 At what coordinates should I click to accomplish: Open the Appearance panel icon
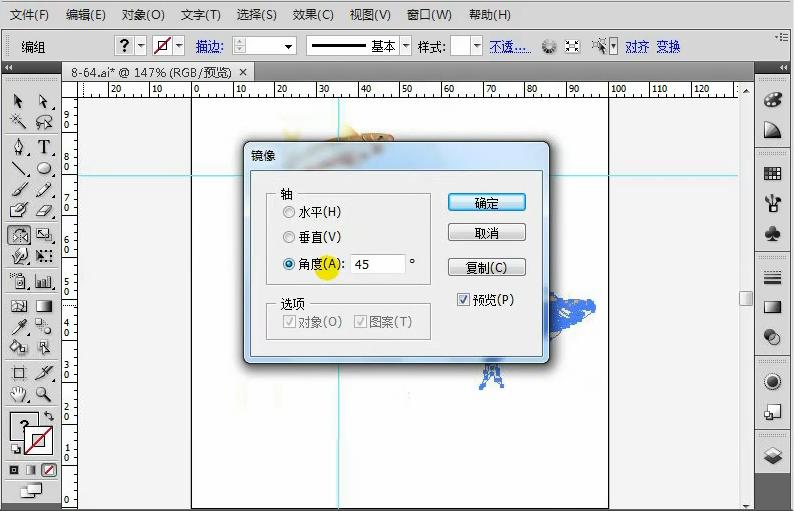772,381
